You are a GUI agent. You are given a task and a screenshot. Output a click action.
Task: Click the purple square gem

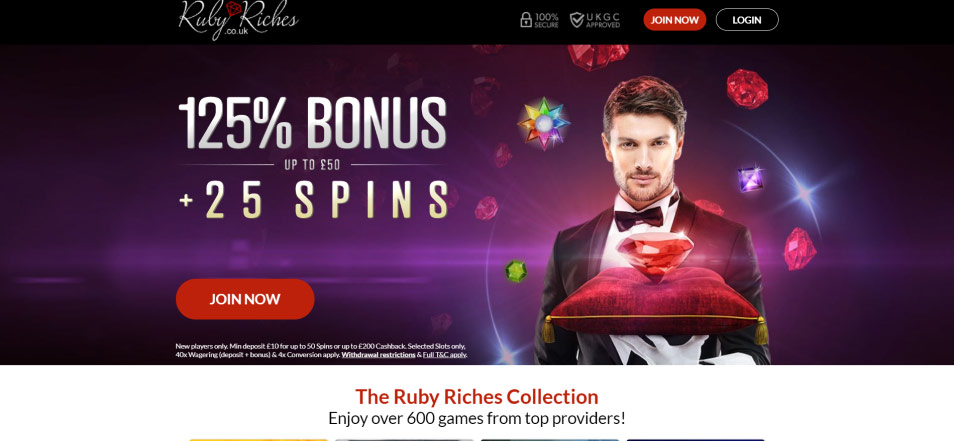(750, 179)
